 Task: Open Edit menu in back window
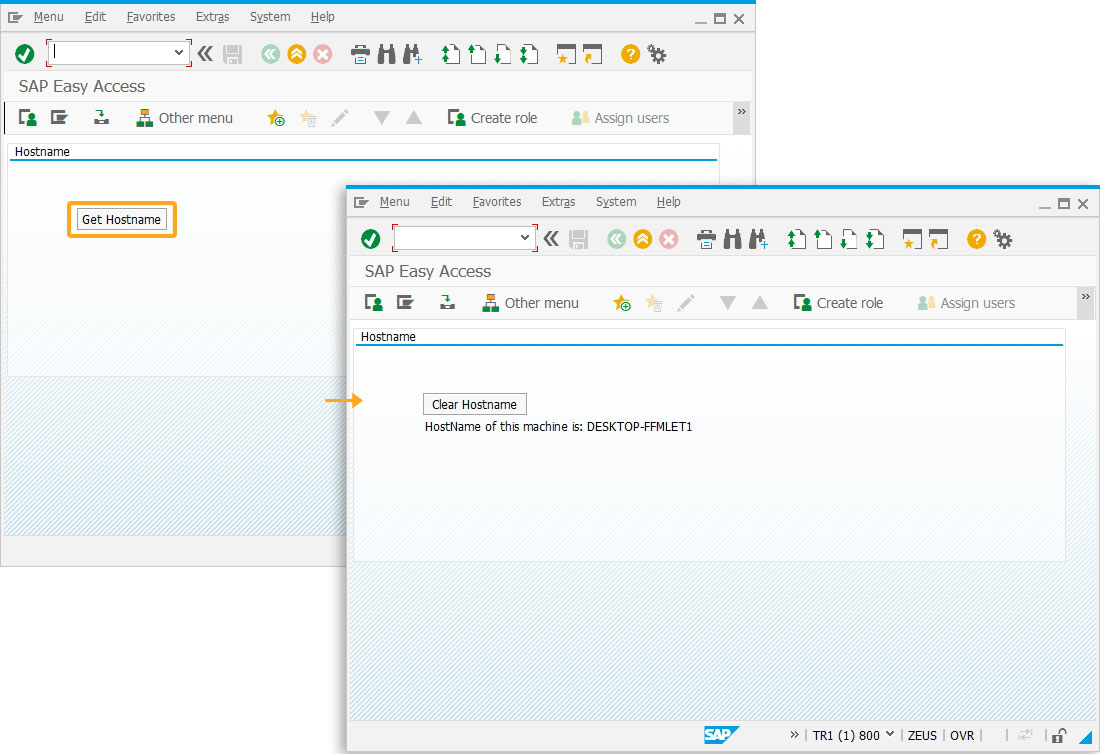pyautogui.click(x=95, y=17)
